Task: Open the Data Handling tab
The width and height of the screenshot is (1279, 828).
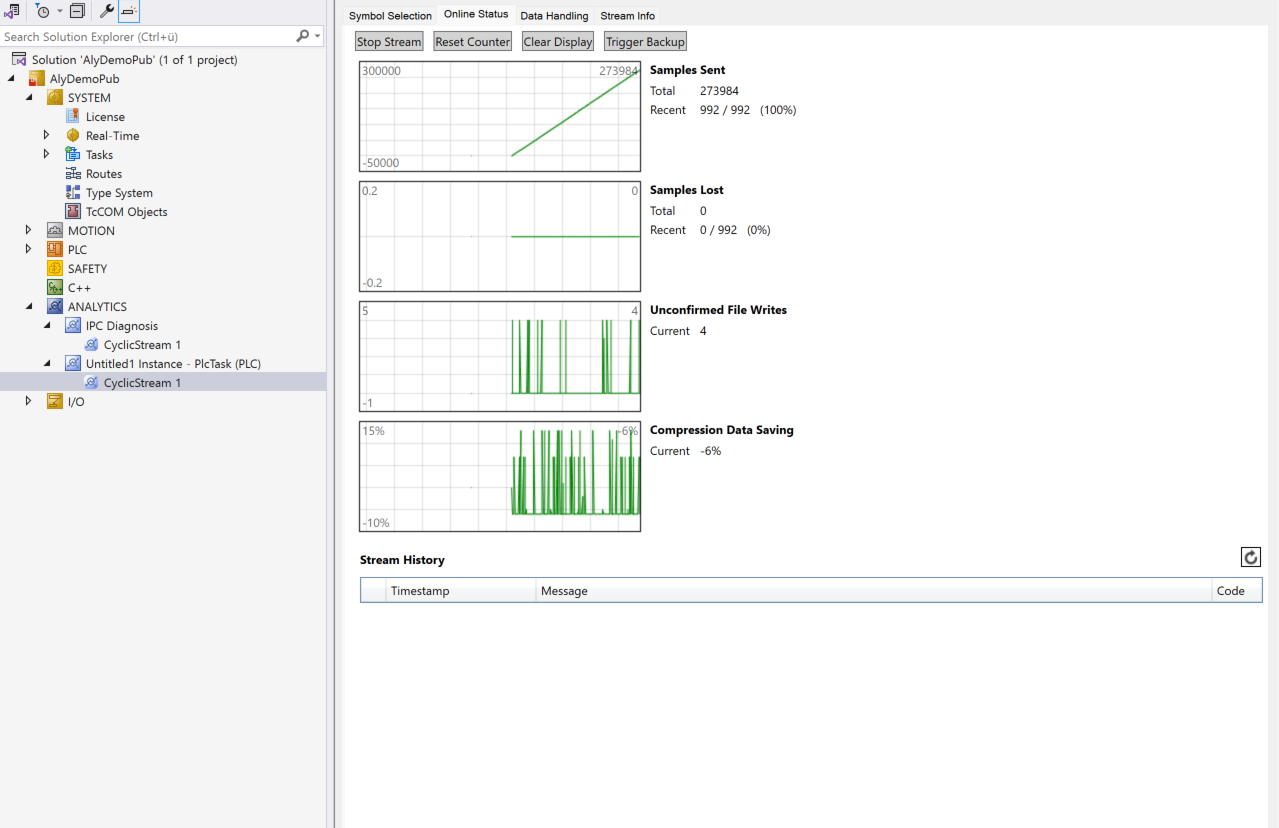Action: click(x=554, y=16)
